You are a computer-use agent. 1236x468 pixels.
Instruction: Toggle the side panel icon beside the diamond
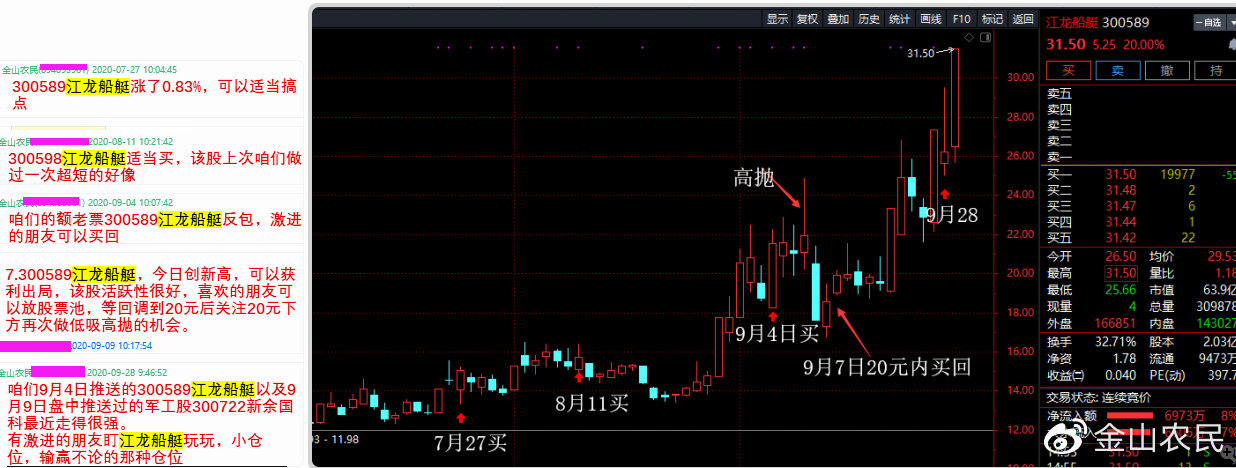[x=987, y=37]
